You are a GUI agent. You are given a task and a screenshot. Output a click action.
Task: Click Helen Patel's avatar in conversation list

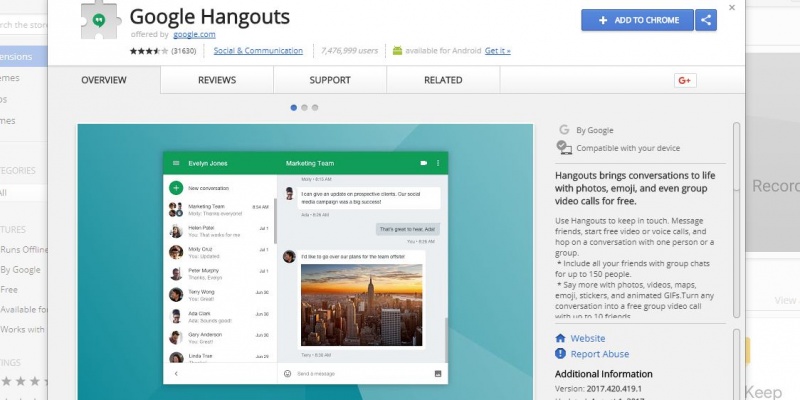pyautogui.click(x=176, y=231)
